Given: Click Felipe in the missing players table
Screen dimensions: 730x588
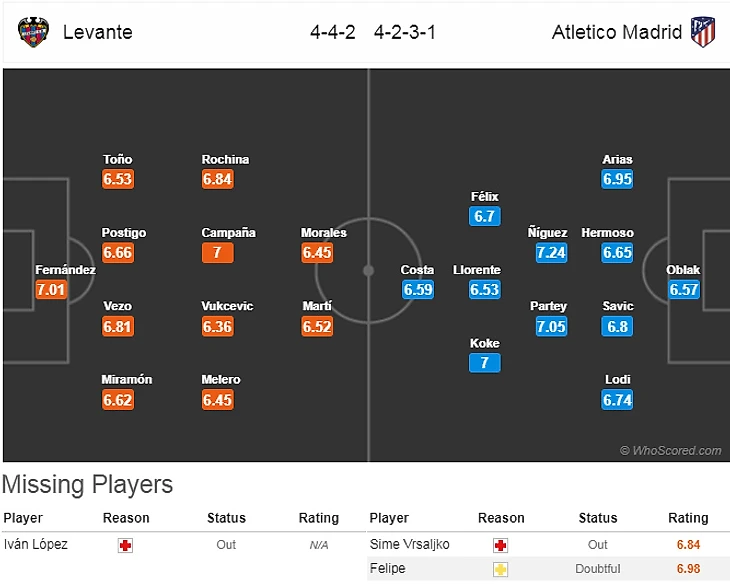Looking at the screenshot, I should point(387,569).
